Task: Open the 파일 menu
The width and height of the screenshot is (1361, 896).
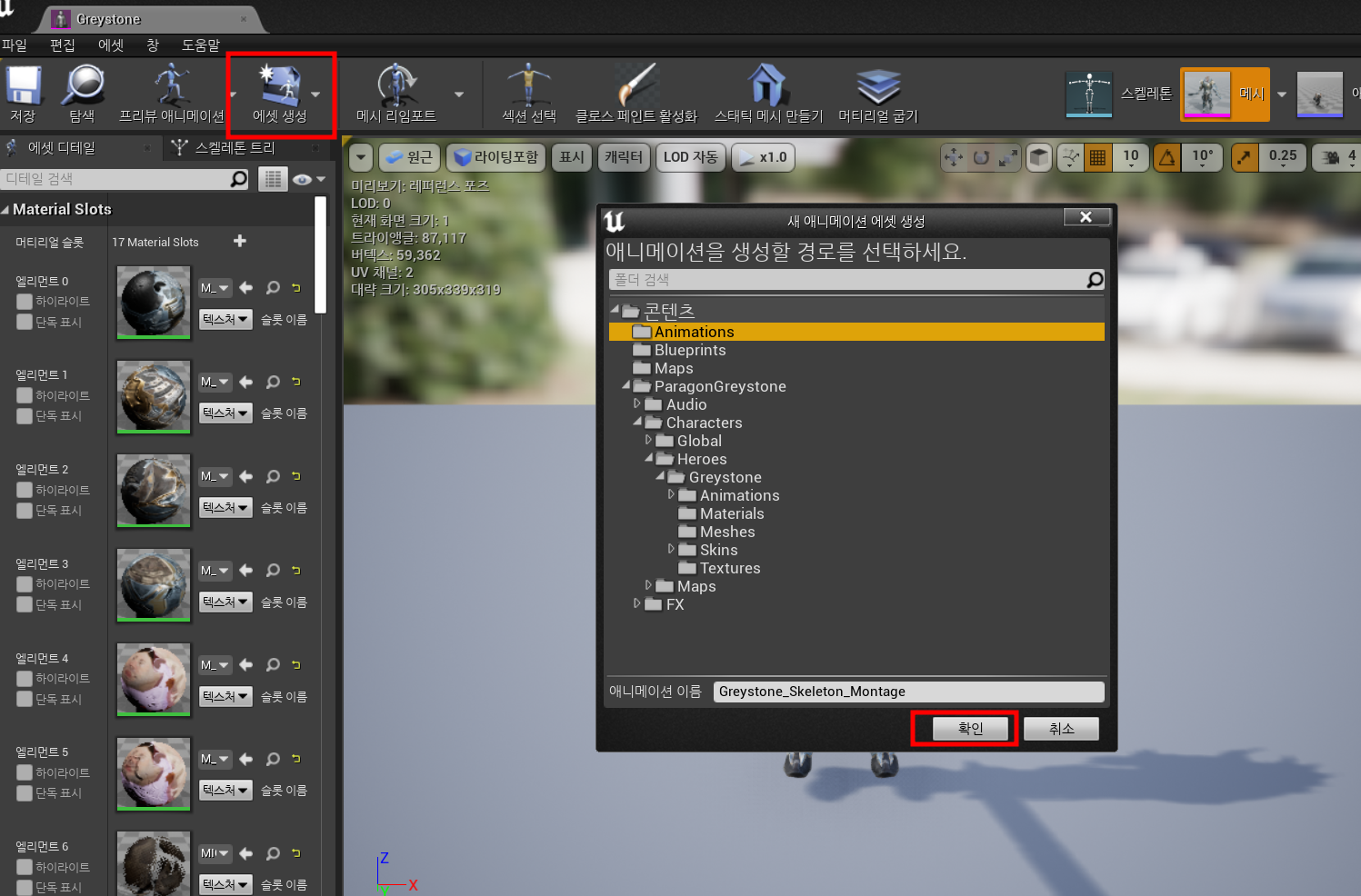Action: (x=15, y=45)
